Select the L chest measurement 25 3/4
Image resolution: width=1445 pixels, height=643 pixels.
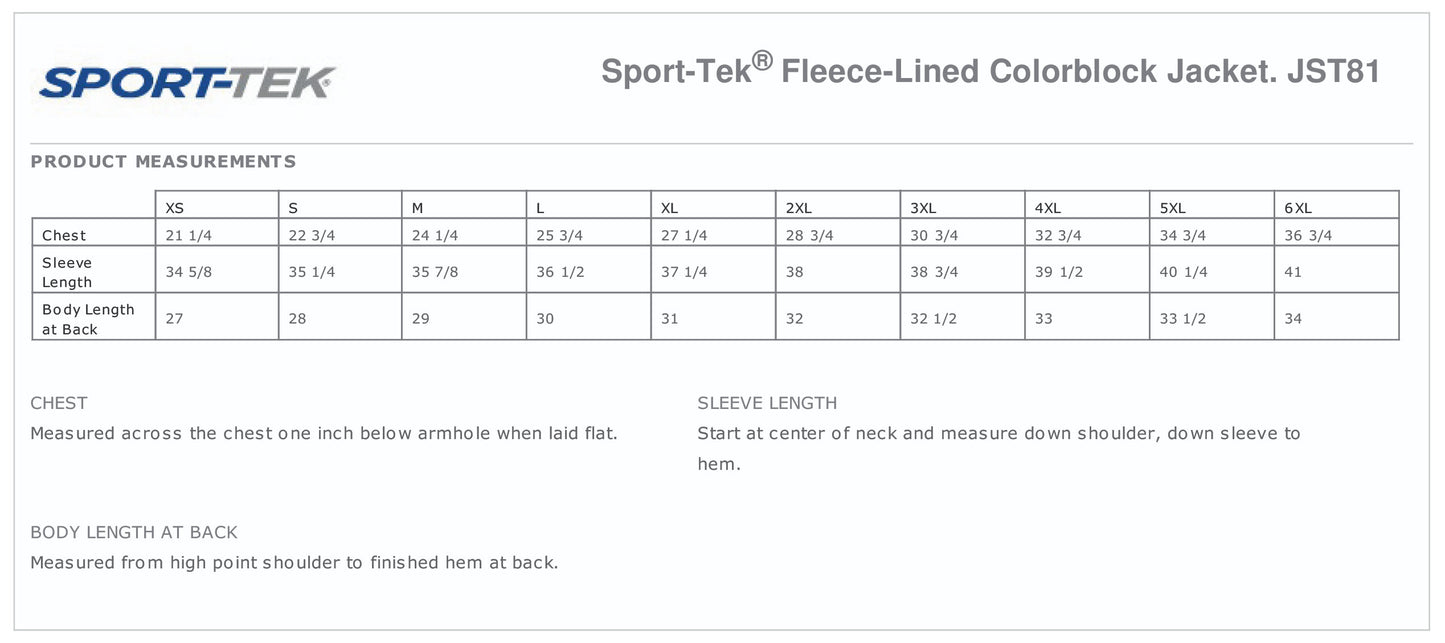click(x=559, y=235)
